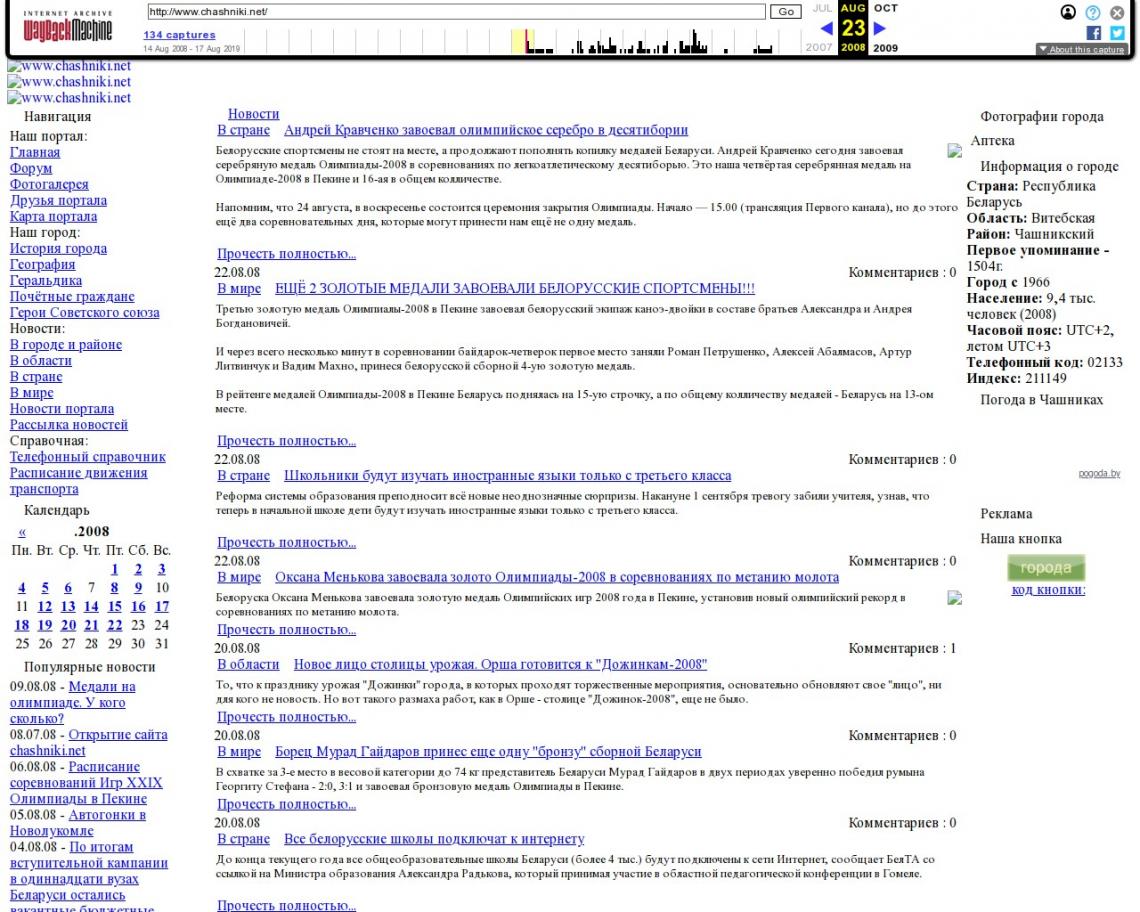Open 'Рассылка новостей' link
This screenshot has height=912, width=1140.
pyautogui.click(x=68, y=424)
